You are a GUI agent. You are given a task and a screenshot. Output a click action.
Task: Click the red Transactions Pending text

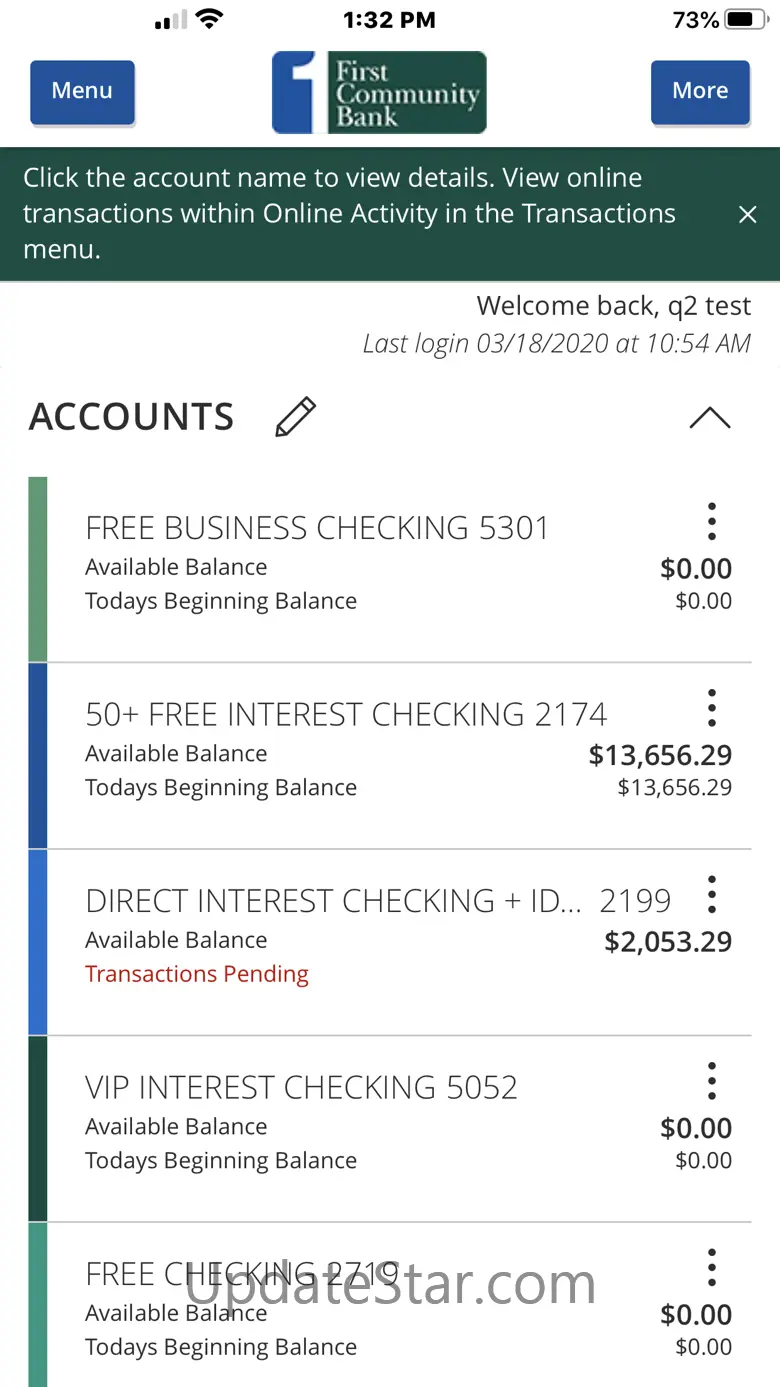coord(197,974)
